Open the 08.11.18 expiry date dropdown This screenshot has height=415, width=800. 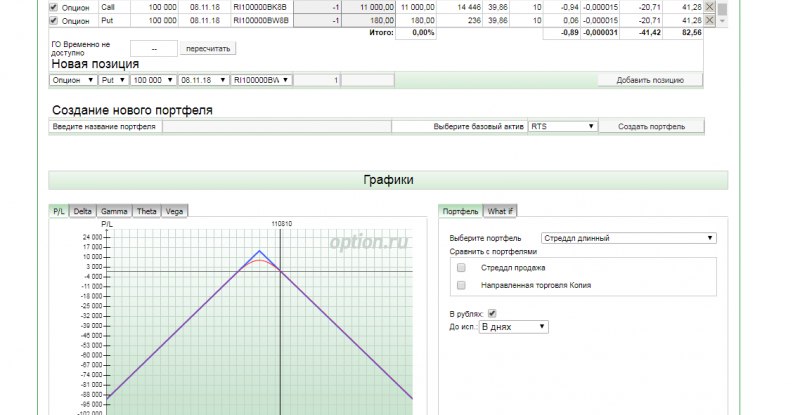[203, 79]
